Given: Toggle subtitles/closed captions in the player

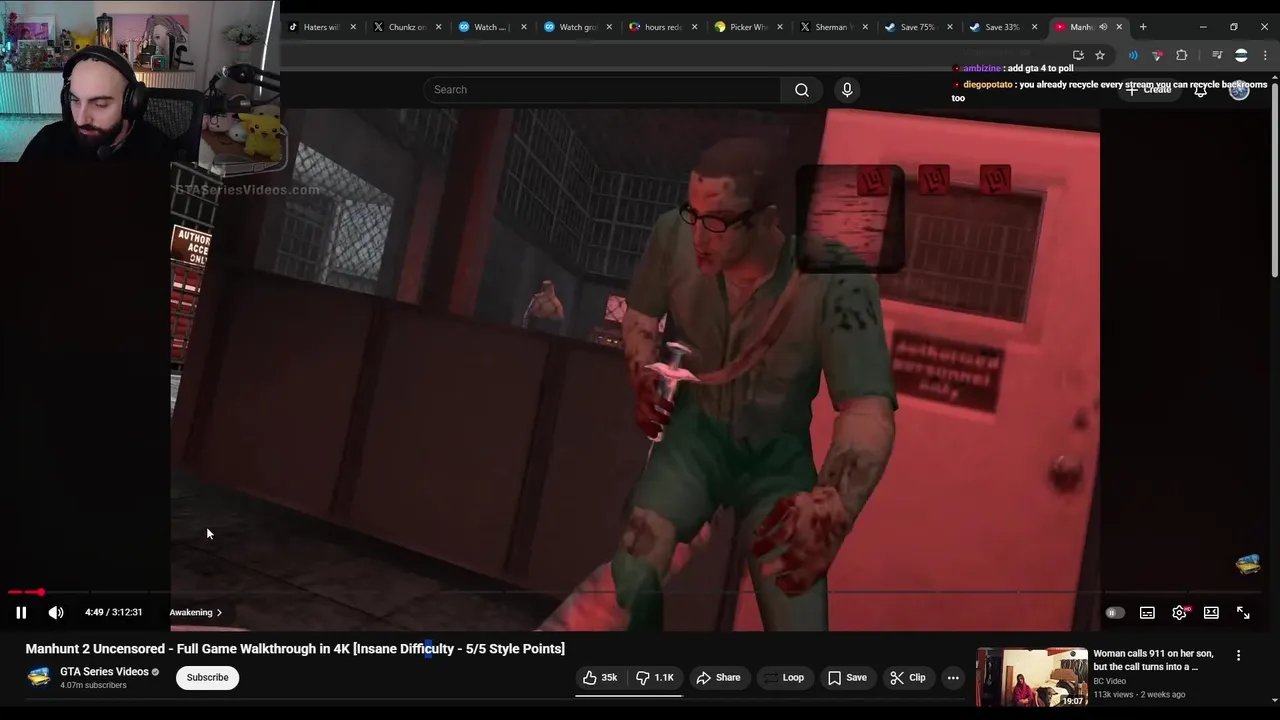Looking at the screenshot, I should [1147, 612].
